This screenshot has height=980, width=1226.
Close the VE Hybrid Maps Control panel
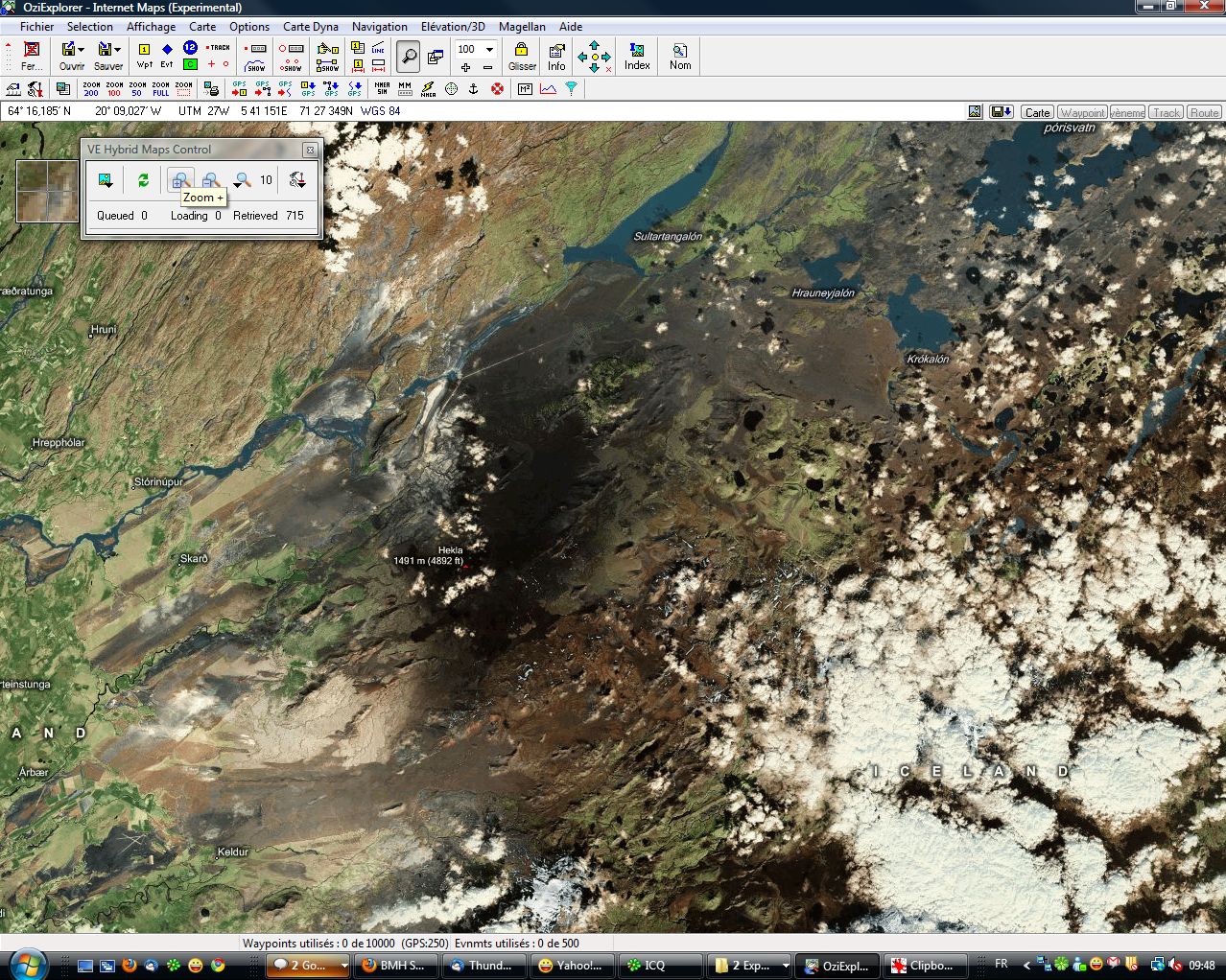click(310, 150)
